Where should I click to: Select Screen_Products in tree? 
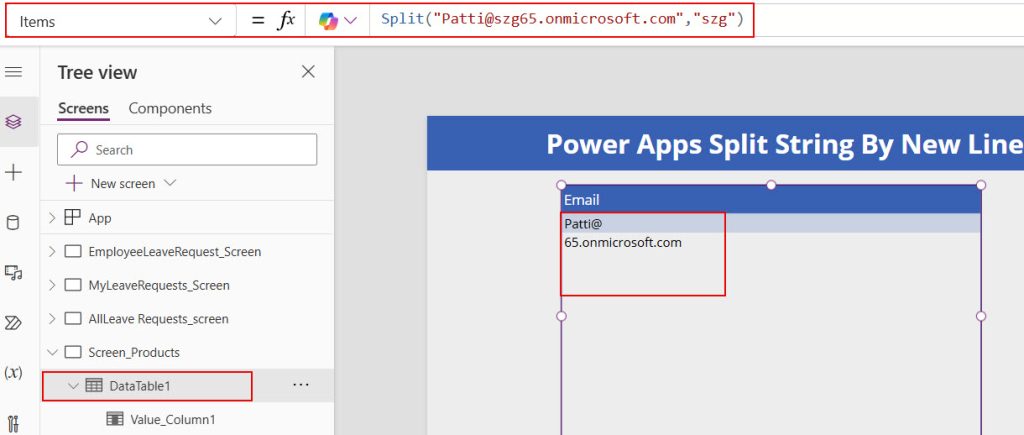tap(134, 353)
